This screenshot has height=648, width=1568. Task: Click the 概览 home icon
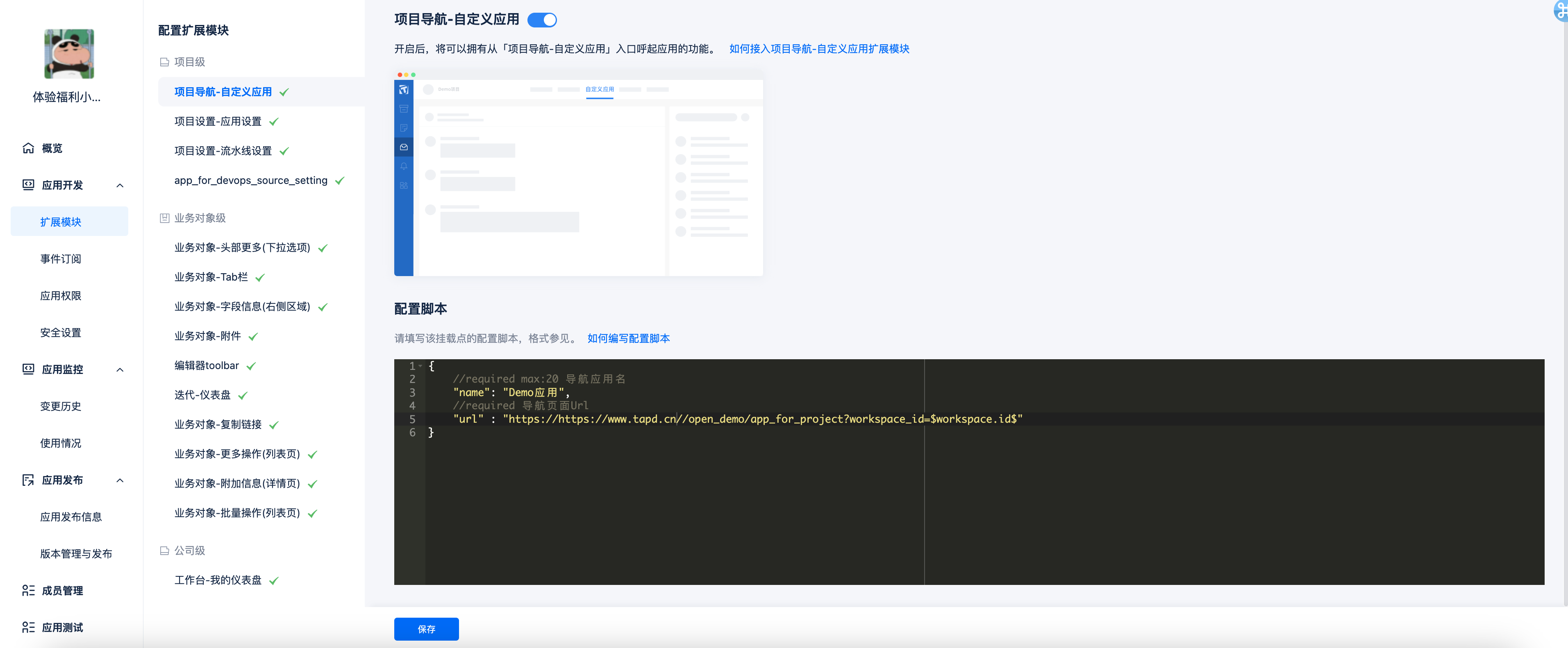[28, 148]
